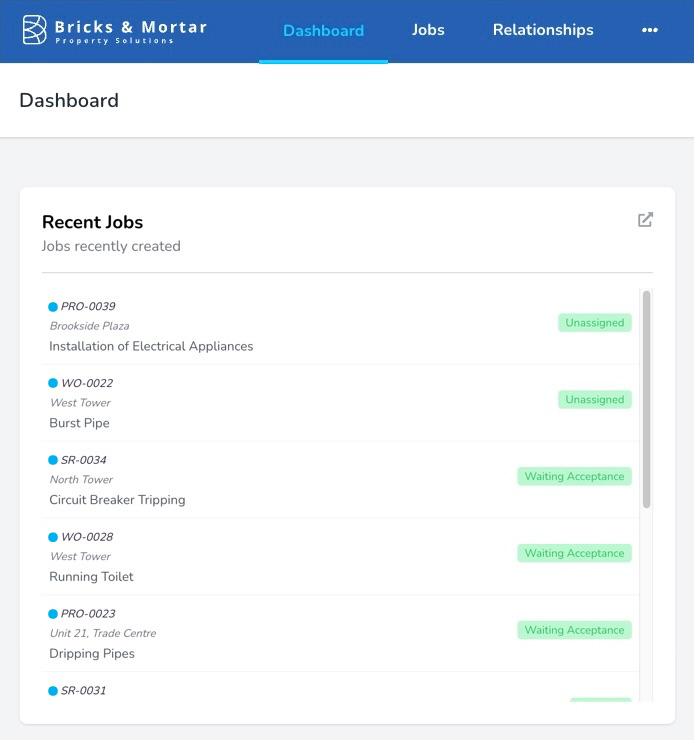Select Installation of Electrical Appliances job title
The width and height of the screenshot is (694, 740).
(151, 346)
